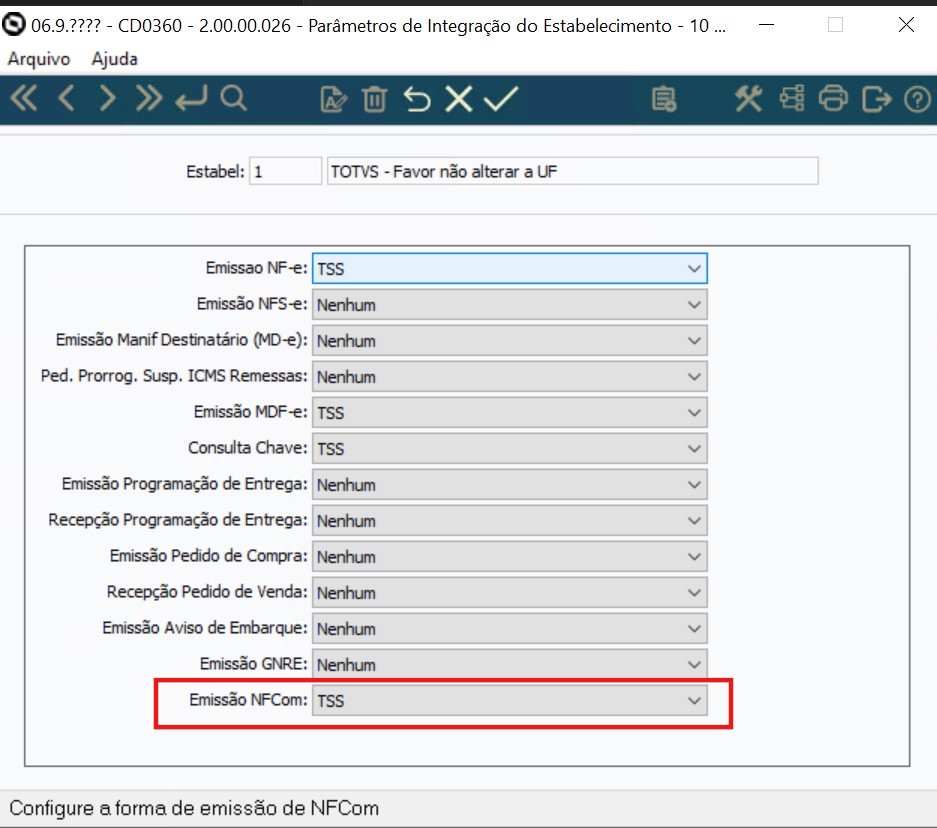The image size is (937, 828).
Task: Click the go-to record arrow icon
Action: coord(191,99)
